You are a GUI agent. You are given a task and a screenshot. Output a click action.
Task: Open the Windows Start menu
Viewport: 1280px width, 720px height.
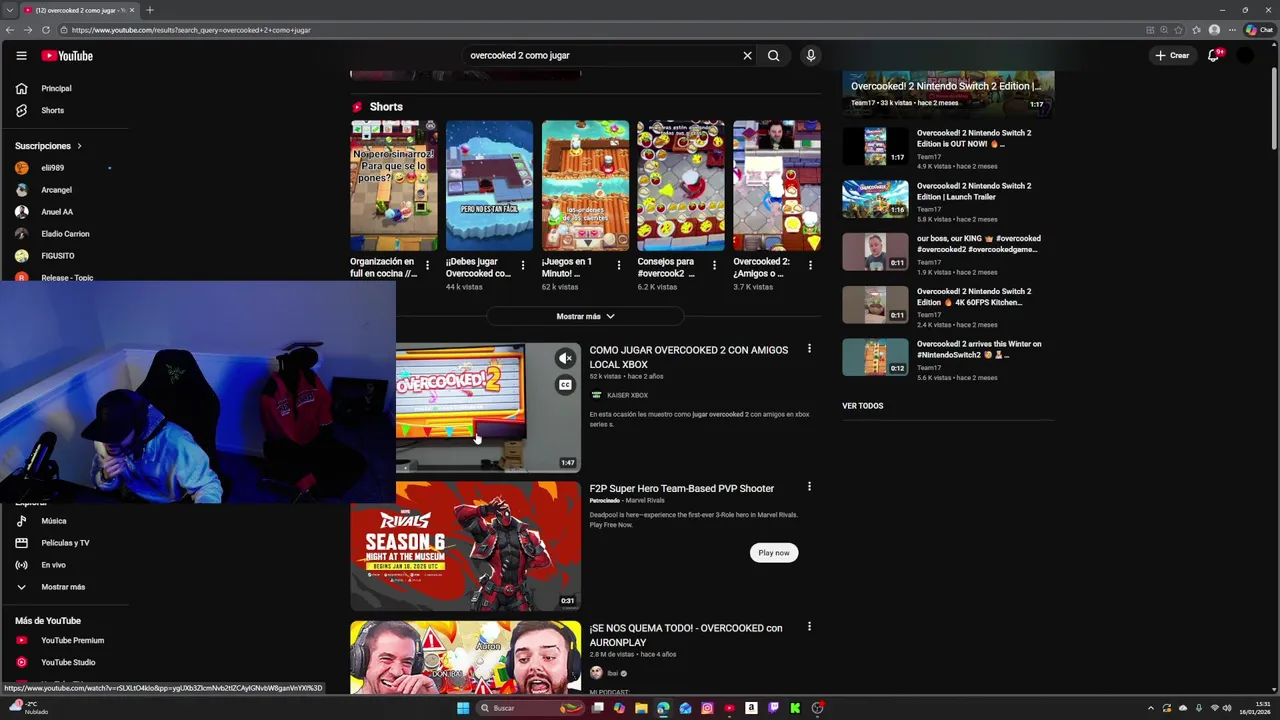point(463,708)
